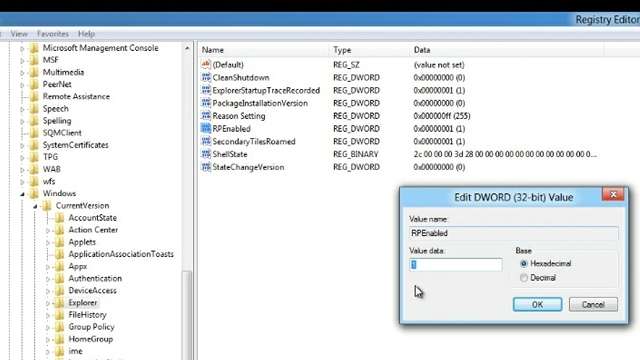Close the Edit DWORD dialog with X
Viewport: 640px width, 360px height.
click(x=613, y=195)
